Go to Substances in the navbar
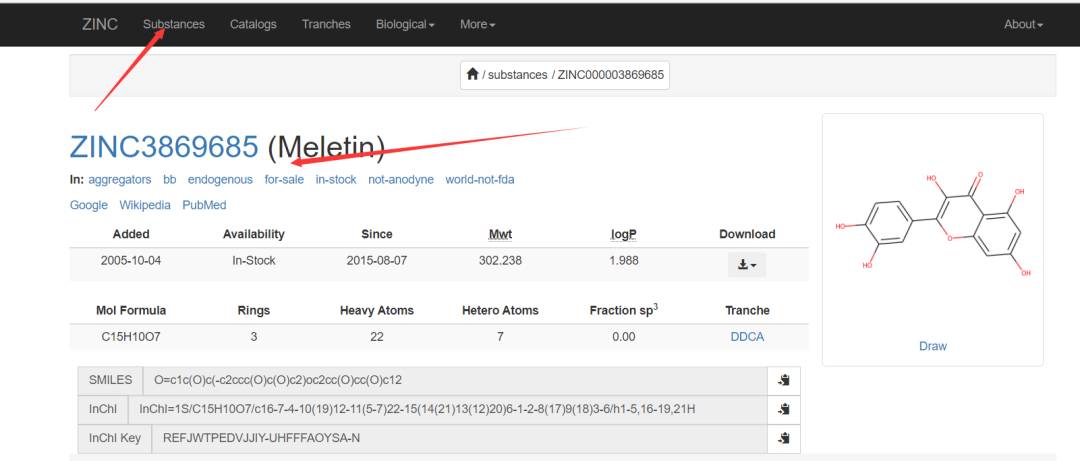The image size is (1080, 461). [x=174, y=24]
